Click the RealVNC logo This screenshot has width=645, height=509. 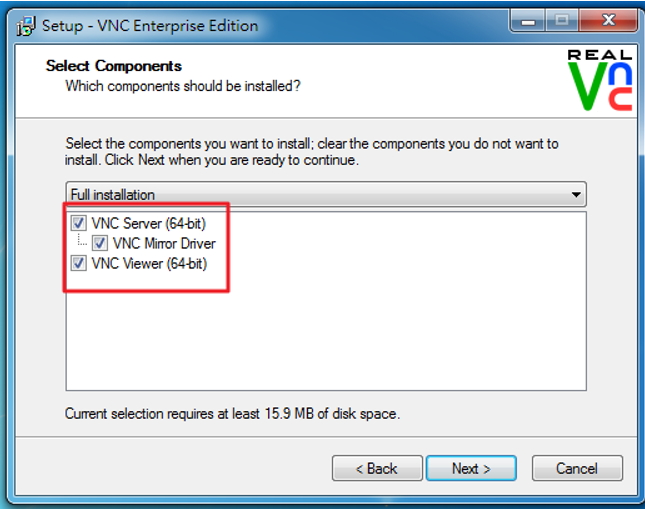600,80
